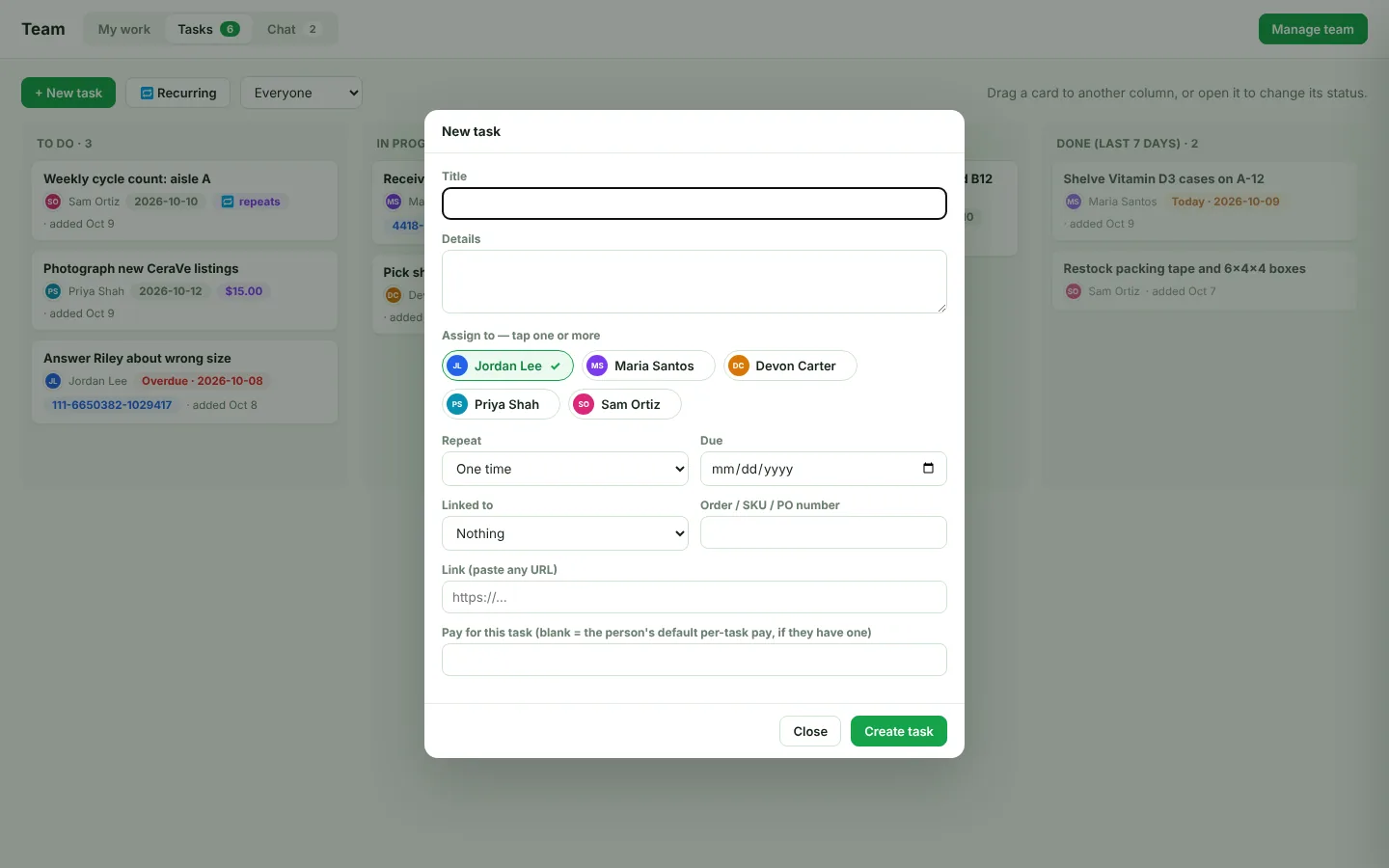The width and height of the screenshot is (1389, 868).
Task: Click "Restock packing tape and 6×4×4 boxes" title
Action: tap(1185, 268)
